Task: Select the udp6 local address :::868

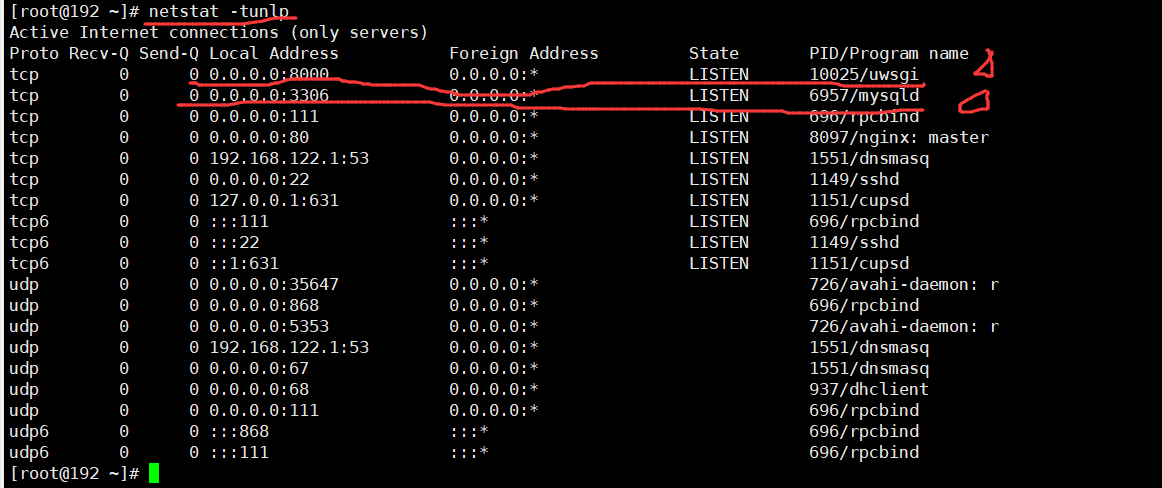Action: [x=239, y=431]
